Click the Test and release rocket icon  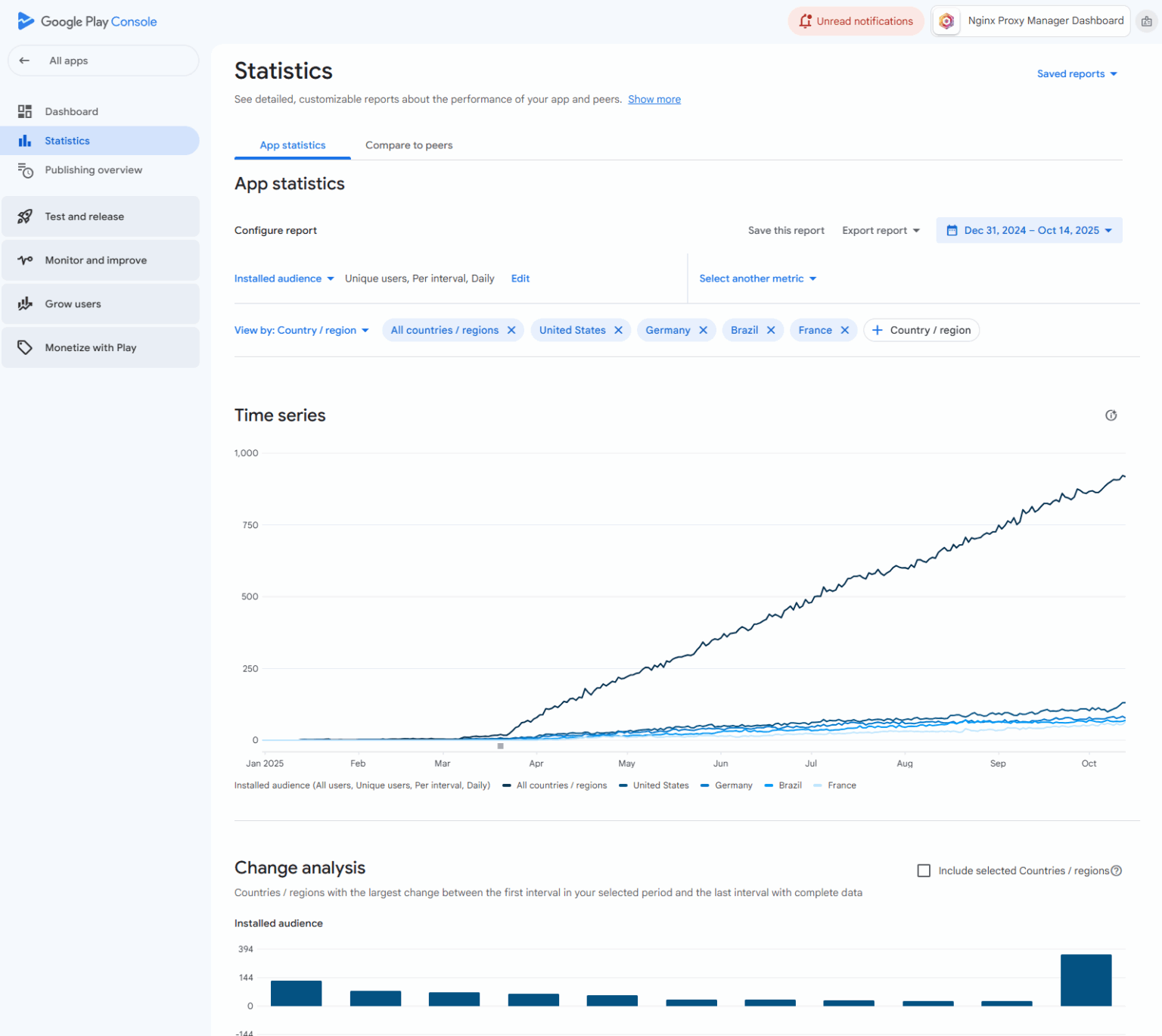[x=25, y=216]
